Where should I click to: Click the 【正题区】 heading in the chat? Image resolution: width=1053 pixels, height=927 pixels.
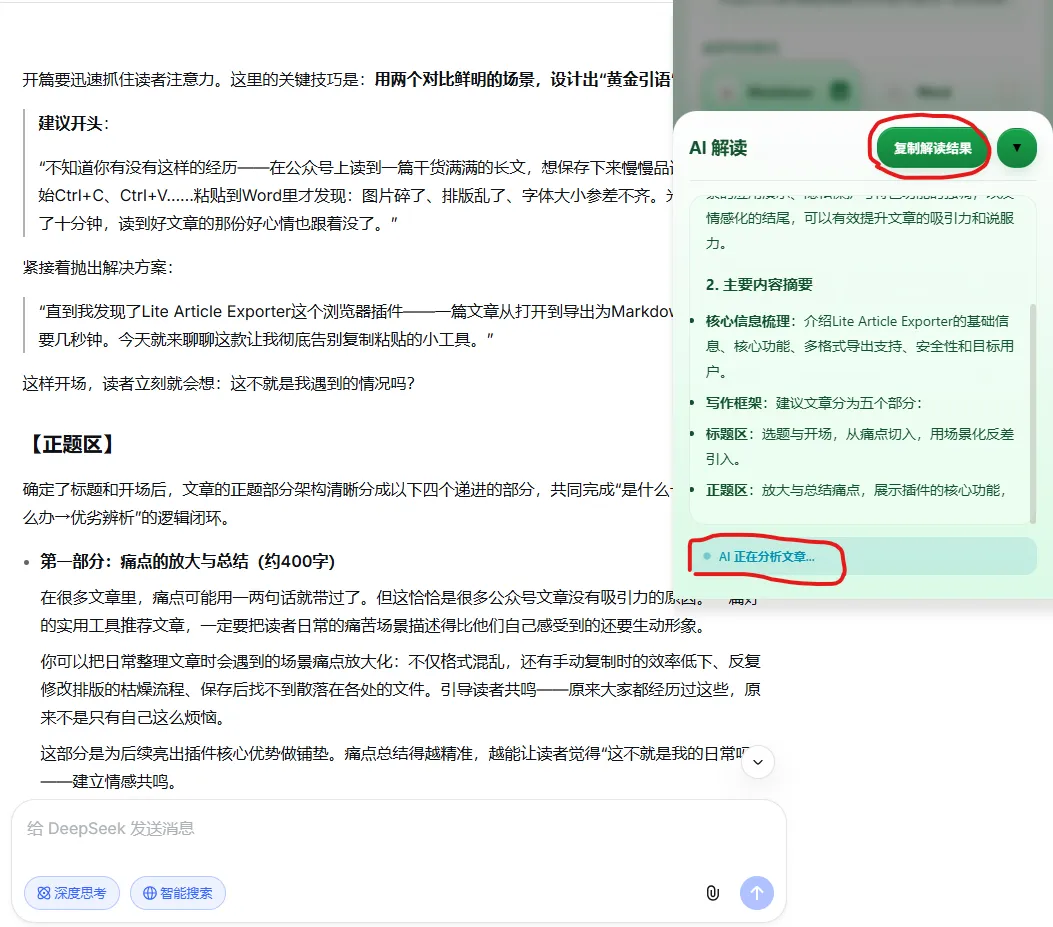click(x=71, y=444)
